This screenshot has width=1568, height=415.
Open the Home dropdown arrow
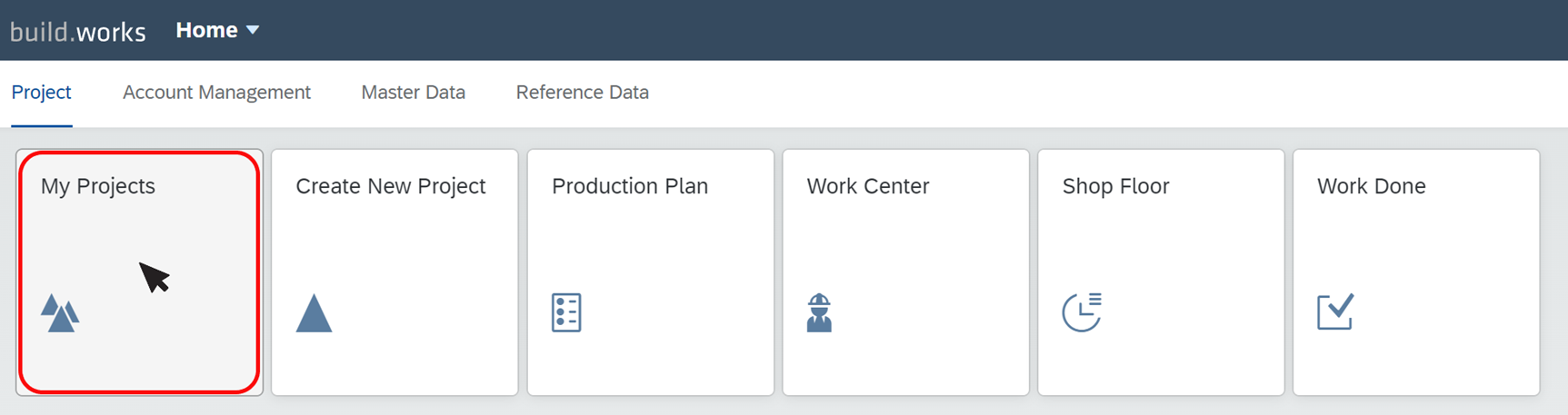[253, 30]
